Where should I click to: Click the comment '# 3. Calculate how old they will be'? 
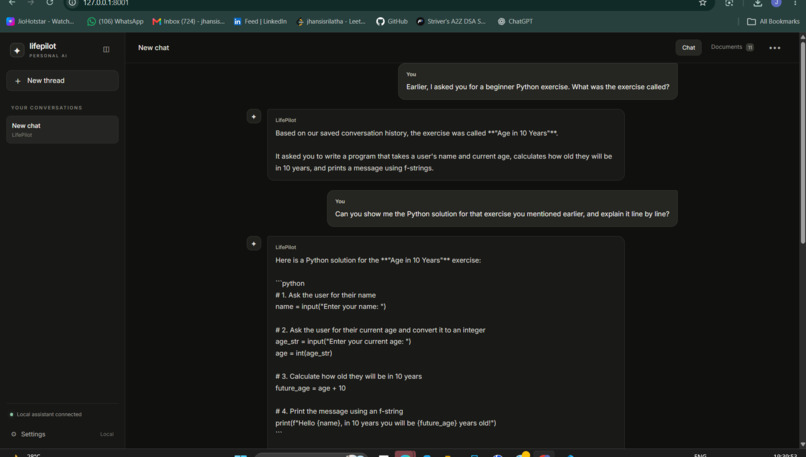pyautogui.click(x=349, y=376)
